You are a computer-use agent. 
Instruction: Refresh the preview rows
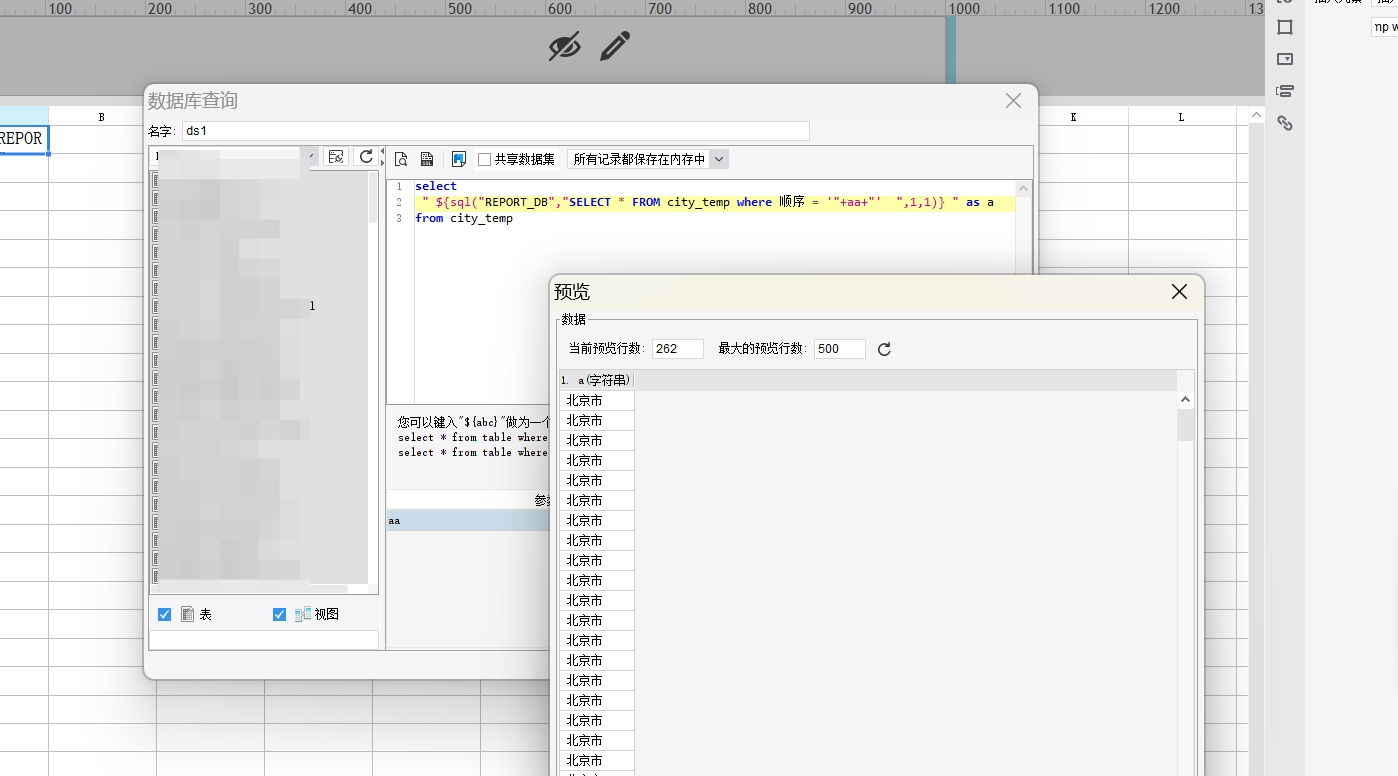884,349
